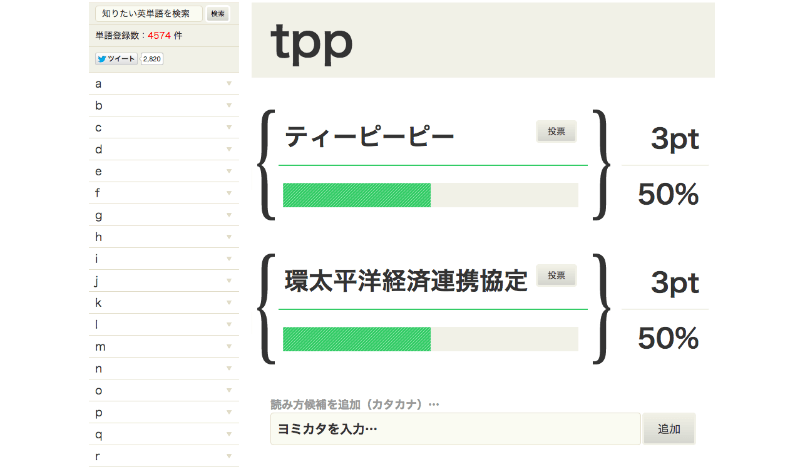Click the tweet count bubble 2,820
Screen dimensions: 800x474
click(152, 59)
